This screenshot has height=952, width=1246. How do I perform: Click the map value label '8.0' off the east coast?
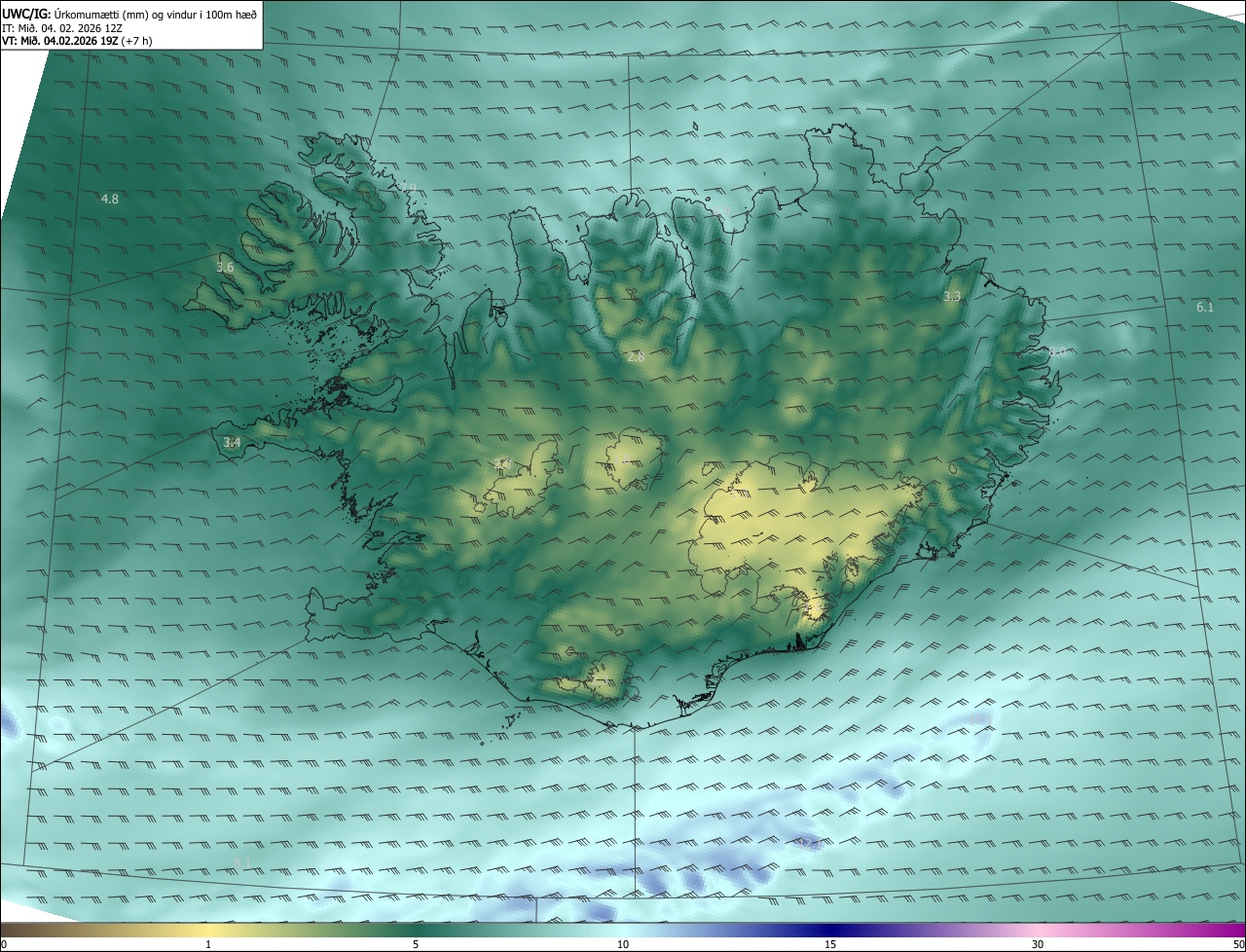click(x=1057, y=352)
